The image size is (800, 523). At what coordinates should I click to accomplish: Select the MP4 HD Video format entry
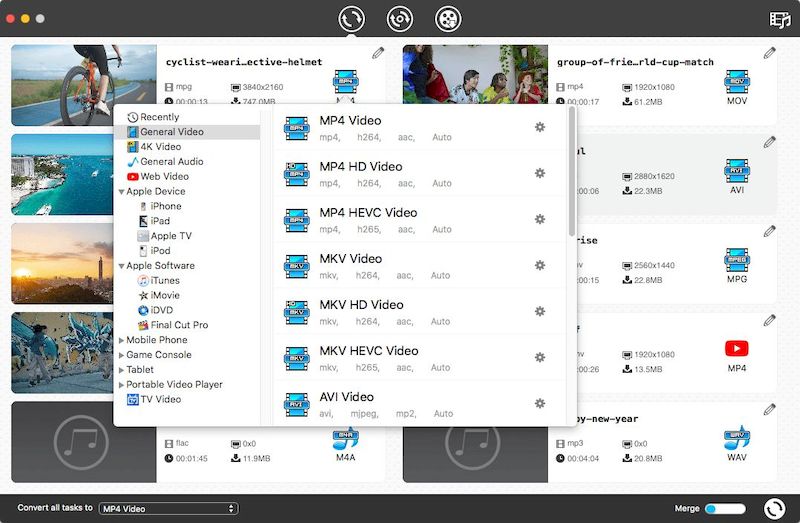419,173
